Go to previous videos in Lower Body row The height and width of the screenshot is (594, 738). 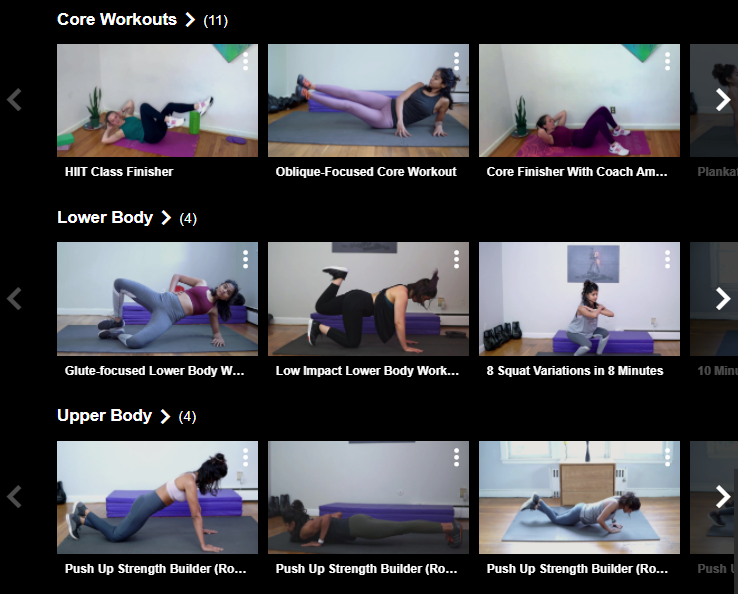15,299
